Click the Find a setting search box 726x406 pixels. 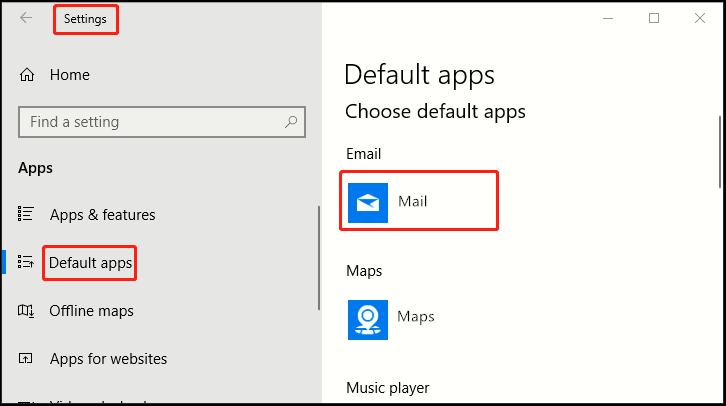tap(162, 122)
